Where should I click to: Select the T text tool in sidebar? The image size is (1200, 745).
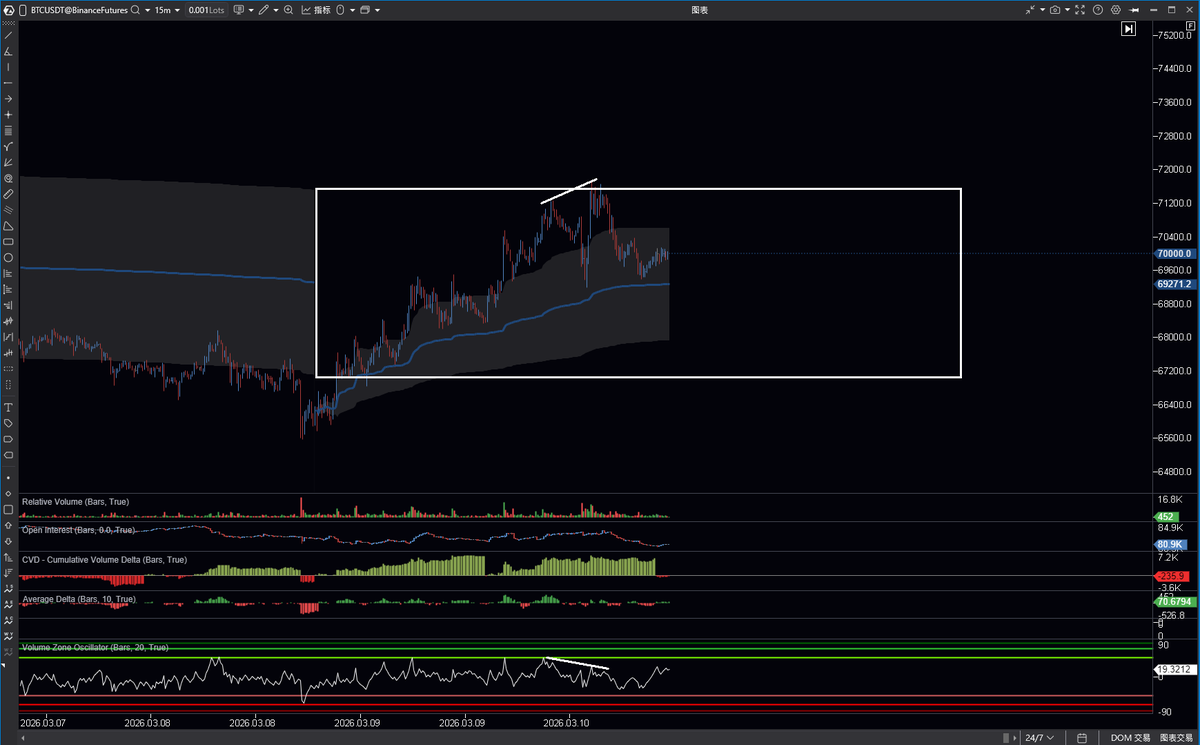tap(9, 408)
